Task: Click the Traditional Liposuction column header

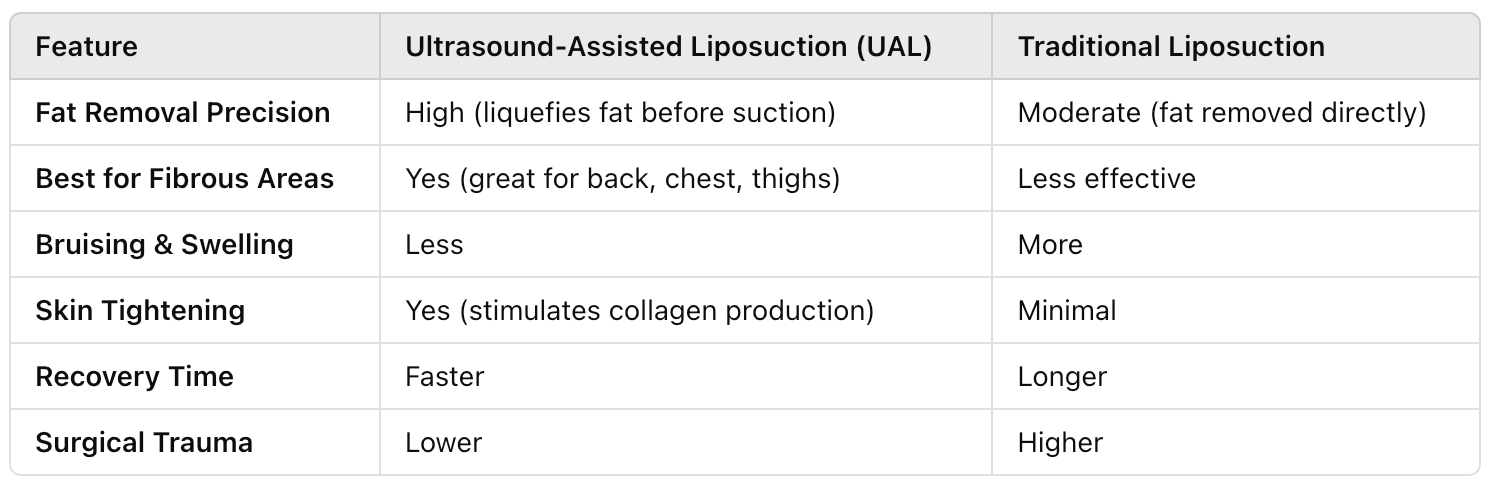Action: point(1171,46)
